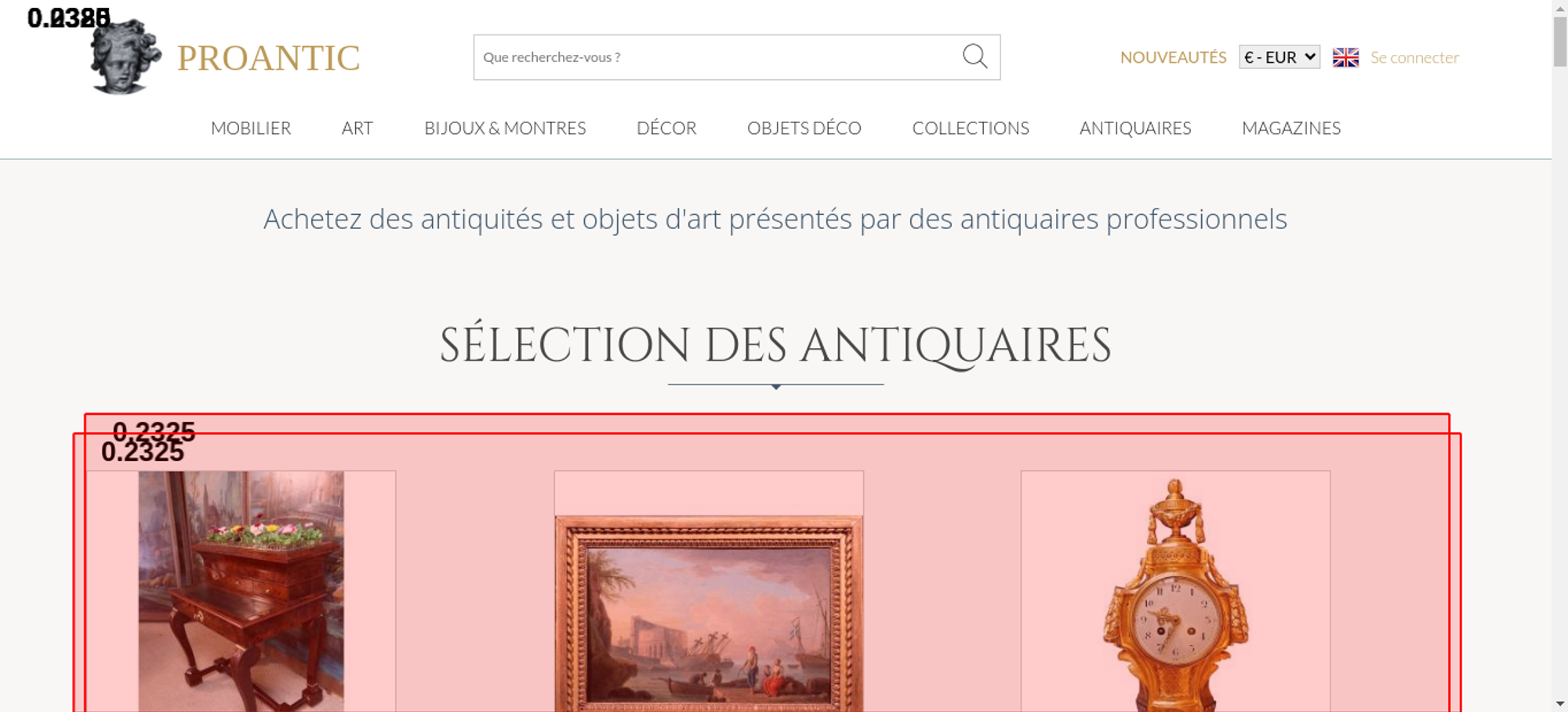Screen dimensions: 1568x712
Task: Open the DÉCOR menu
Action: pos(666,128)
